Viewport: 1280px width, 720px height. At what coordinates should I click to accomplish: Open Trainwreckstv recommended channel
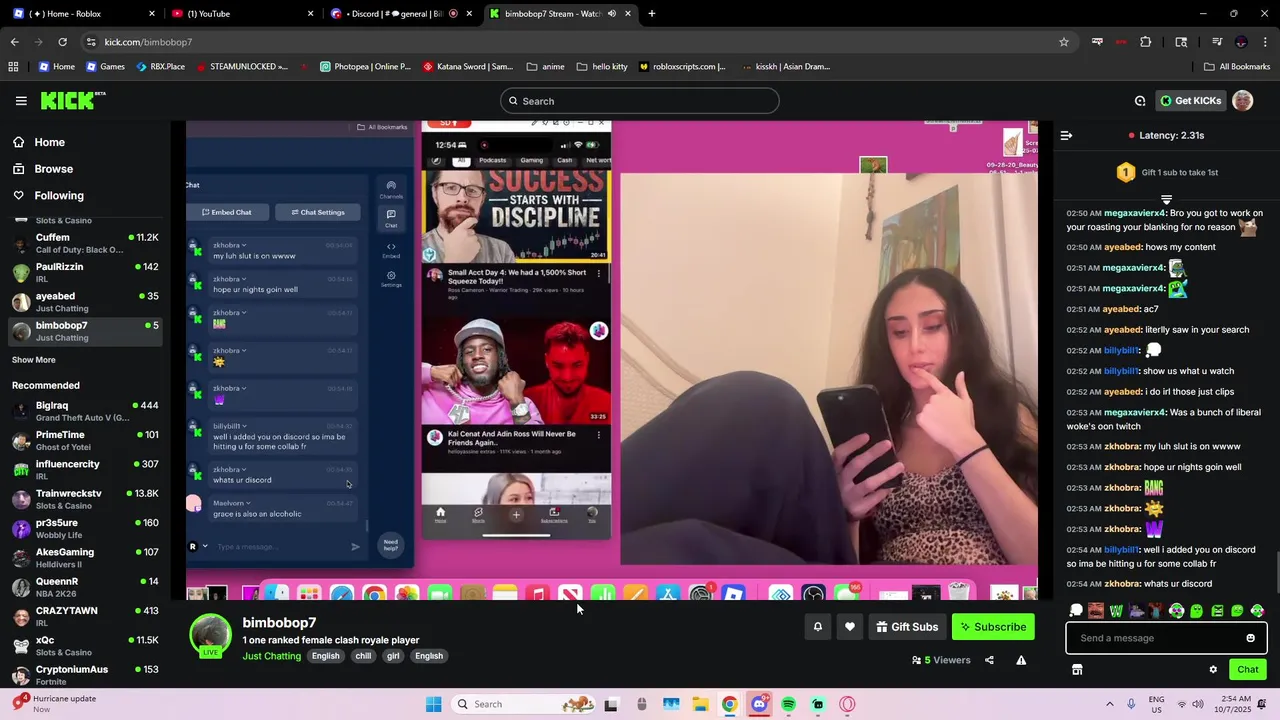pyautogui.click(x=85, y=499)
